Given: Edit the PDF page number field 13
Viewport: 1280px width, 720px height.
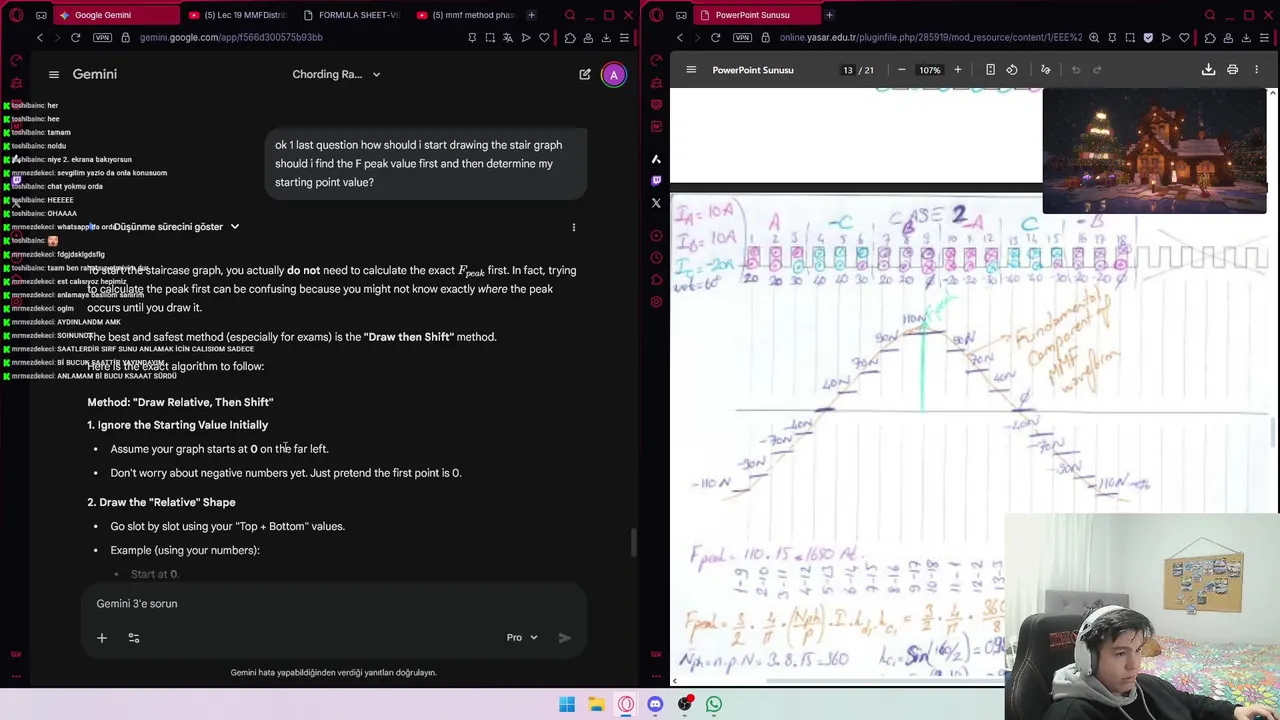Looking at the screenshot, I should pos(848,70).
